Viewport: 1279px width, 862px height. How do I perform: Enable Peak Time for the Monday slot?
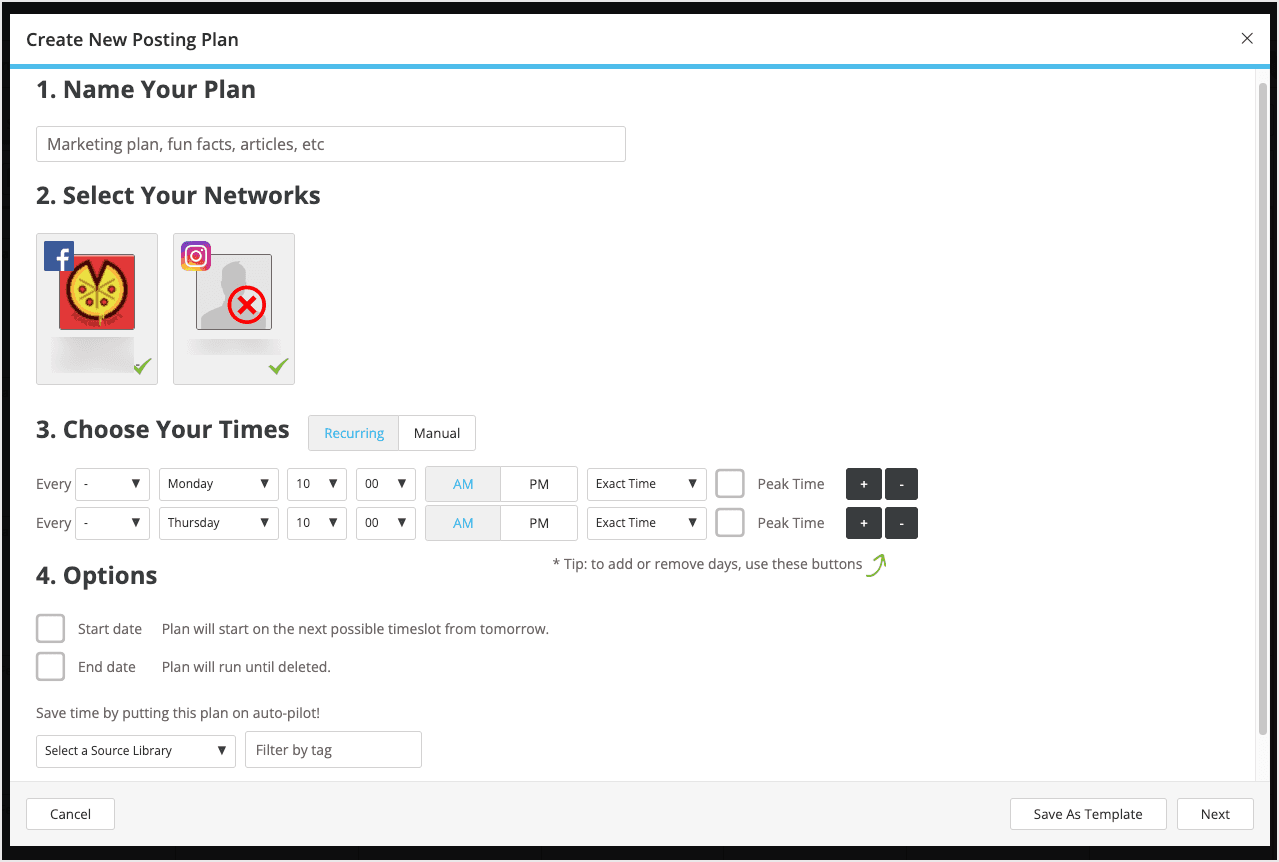(730, 484)
